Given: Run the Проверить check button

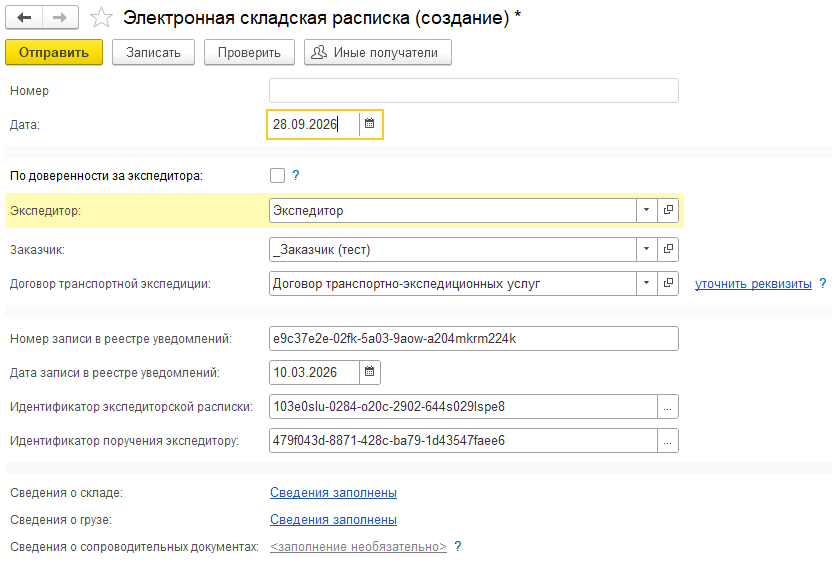Looking at the screenshot, I should coord(249,53).
